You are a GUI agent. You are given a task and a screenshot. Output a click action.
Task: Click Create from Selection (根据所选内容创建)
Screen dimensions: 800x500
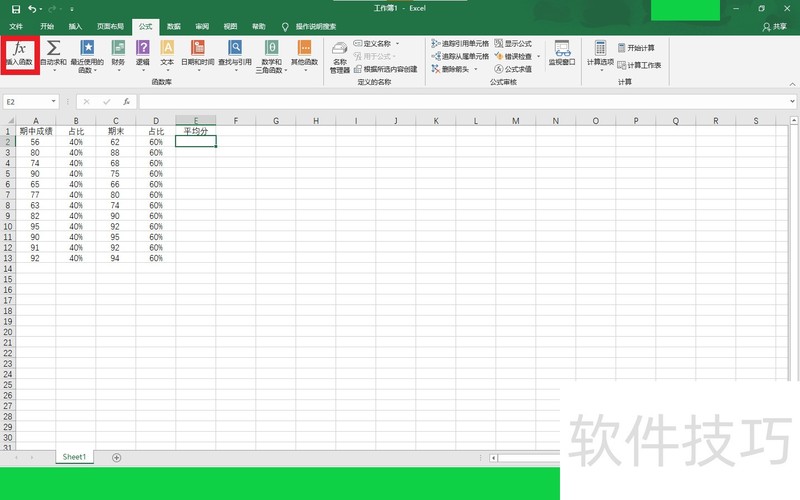pos(386,69)
